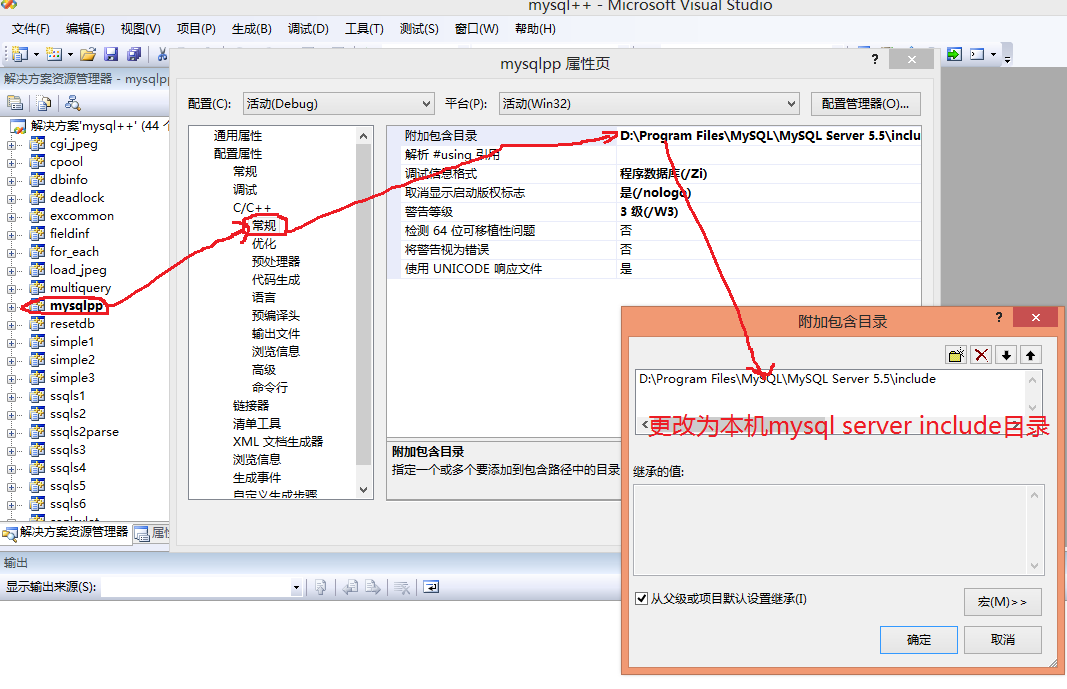Click the next message icon in Output toolbar
This screenshot has width=1067, height=689.
372,587
